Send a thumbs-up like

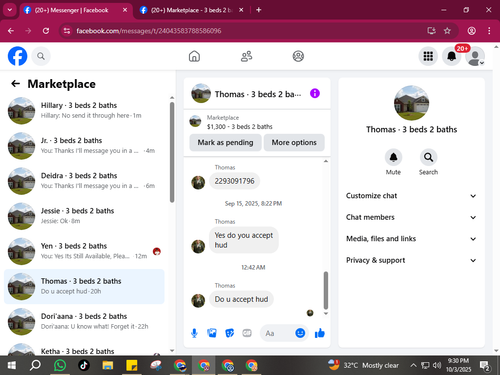[x=320, y=333]
